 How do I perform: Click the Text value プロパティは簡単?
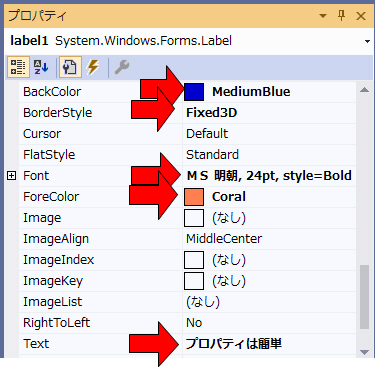(x=234, y=344)
